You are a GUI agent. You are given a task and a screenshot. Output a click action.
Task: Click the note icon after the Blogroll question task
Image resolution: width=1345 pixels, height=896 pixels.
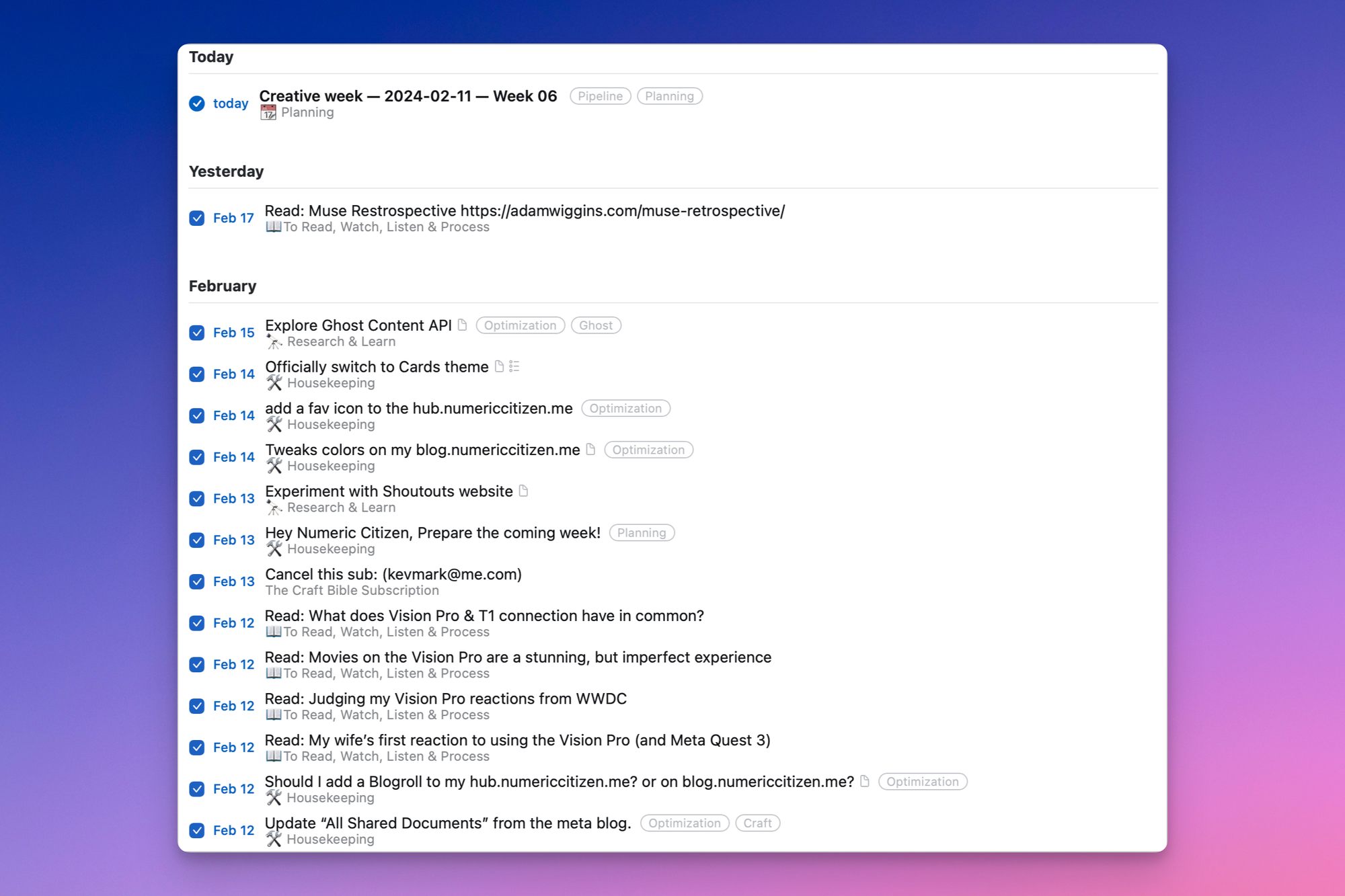[865, 781]
